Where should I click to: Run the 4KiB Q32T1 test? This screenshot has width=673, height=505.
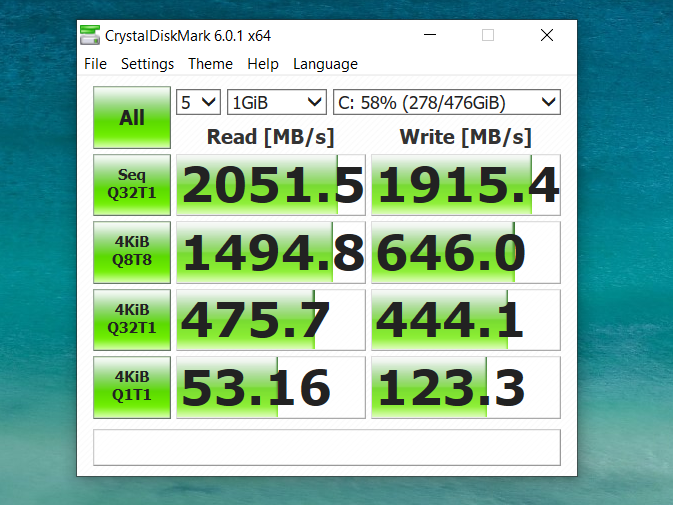point(132,320)
